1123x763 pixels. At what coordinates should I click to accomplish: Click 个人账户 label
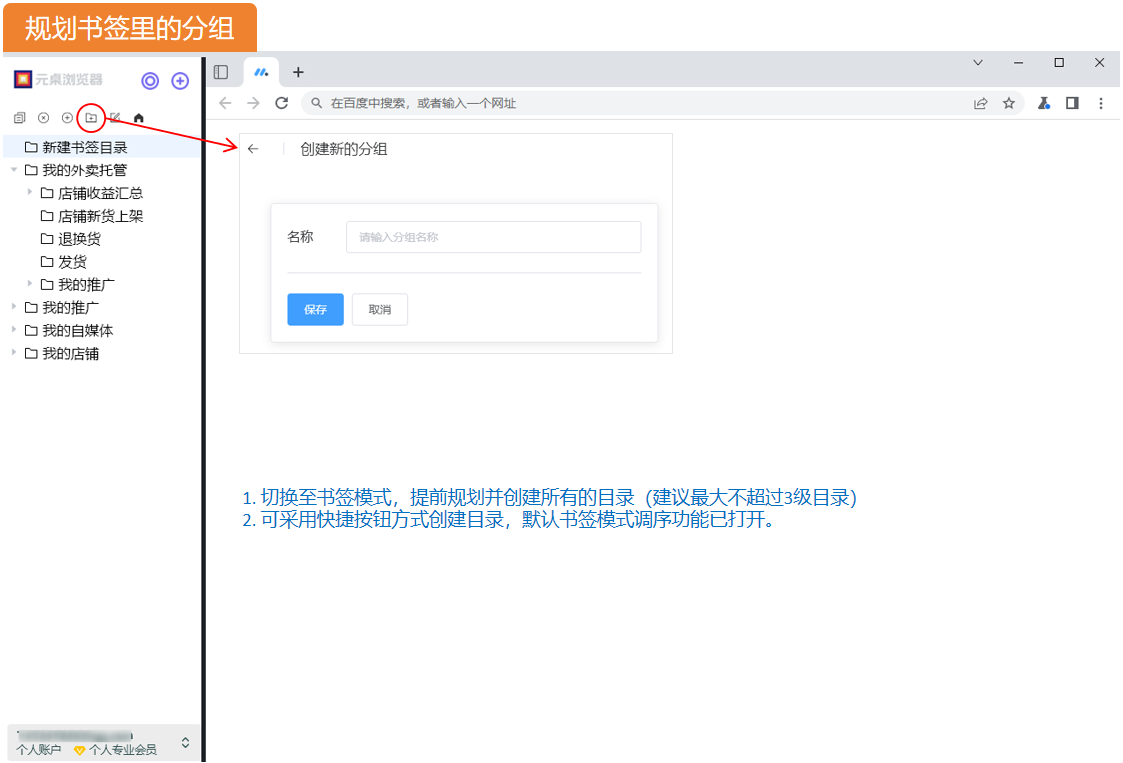pos(39,749)
